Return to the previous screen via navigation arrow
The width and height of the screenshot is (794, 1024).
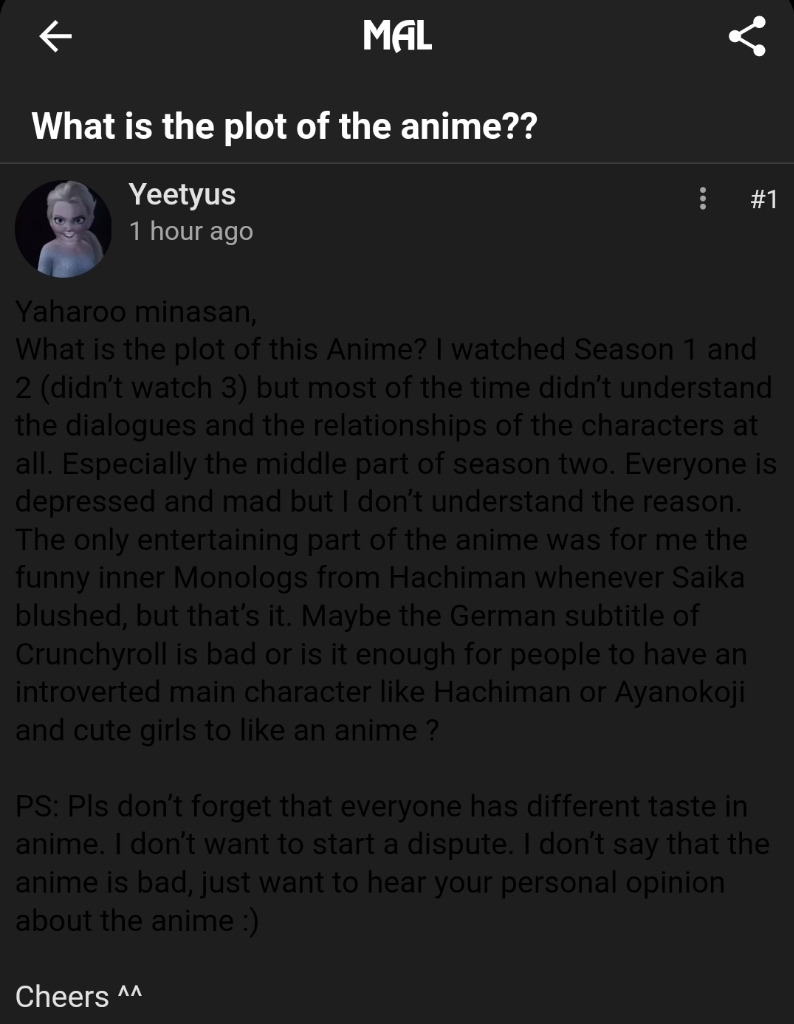[x=55, y=38]
